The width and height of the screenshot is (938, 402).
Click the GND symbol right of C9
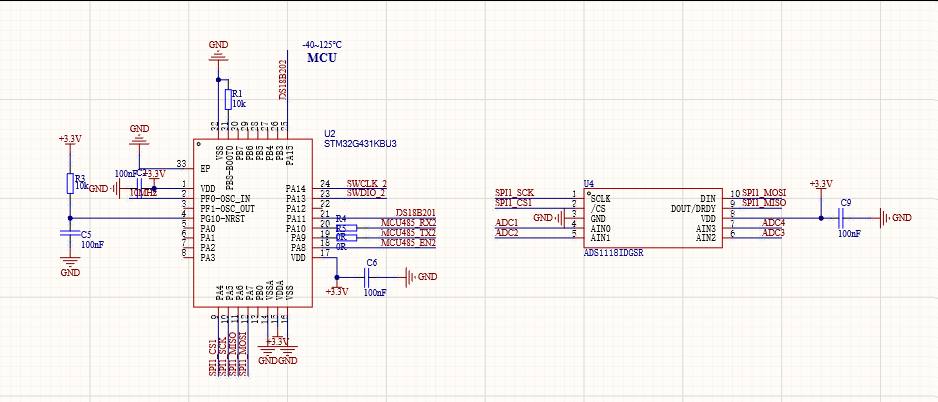coord(896,218)
